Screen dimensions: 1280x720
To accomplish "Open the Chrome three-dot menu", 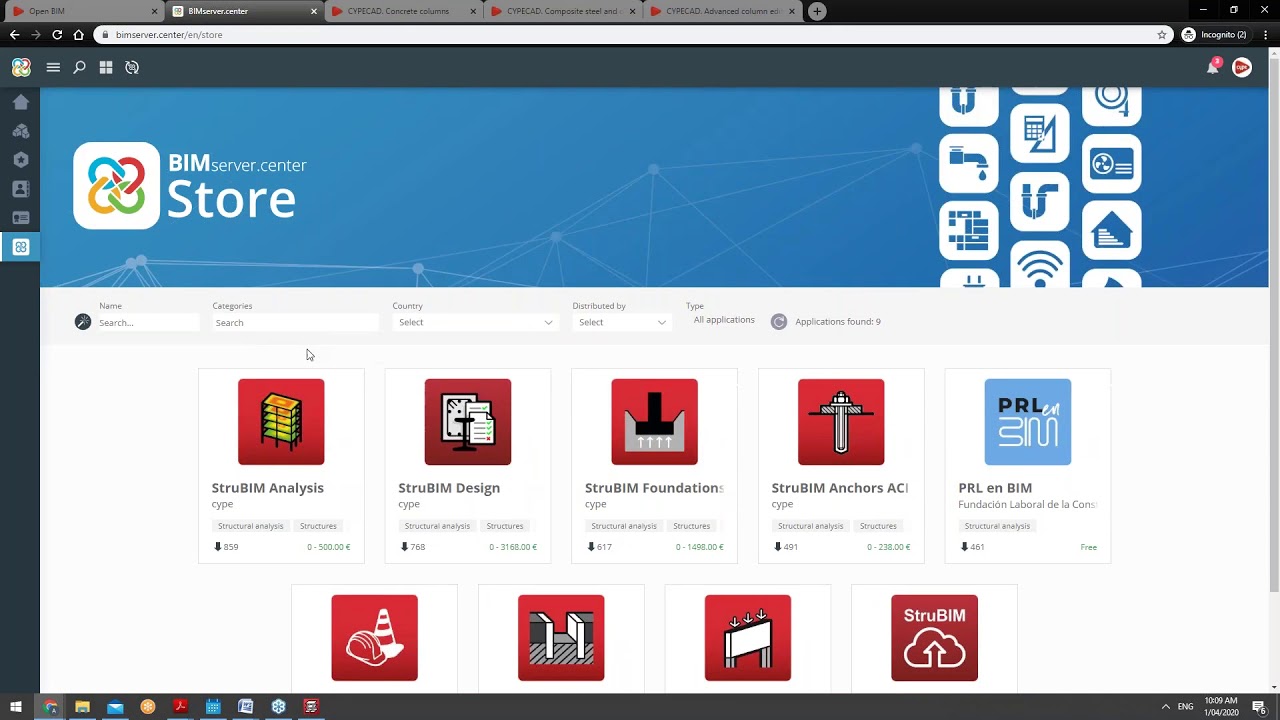I will tap(1264, 35).
